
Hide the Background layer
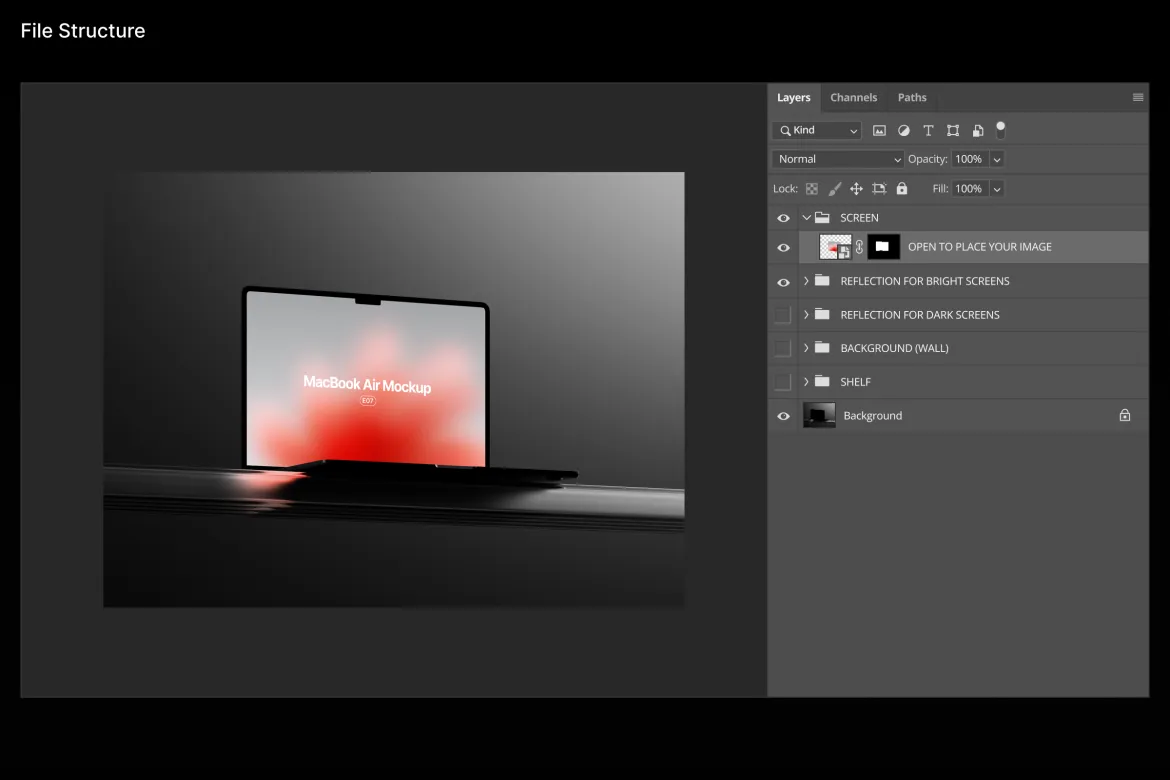click(783, 416)
